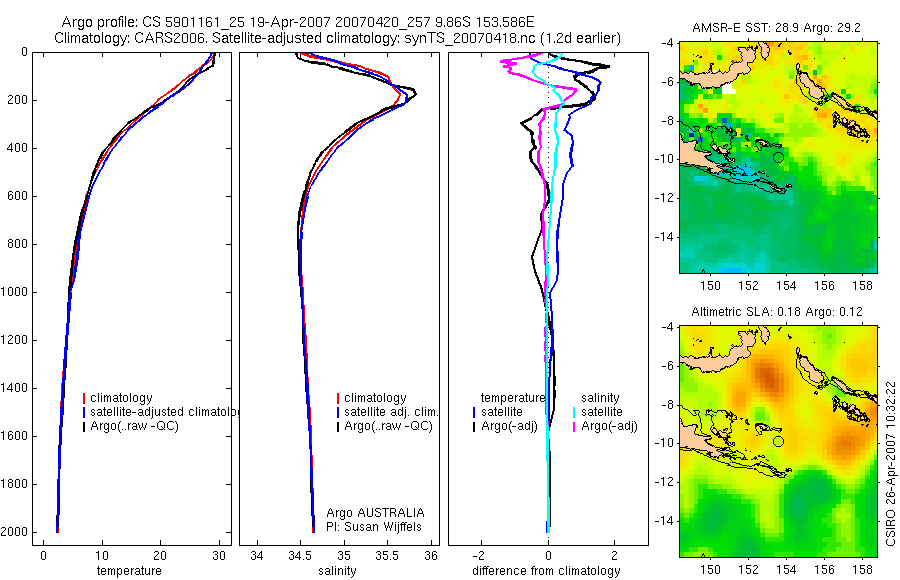Click the vertical 'CSIRO 26-Apr-2007 10:32:22' timestamp

(x=890, y=464)
